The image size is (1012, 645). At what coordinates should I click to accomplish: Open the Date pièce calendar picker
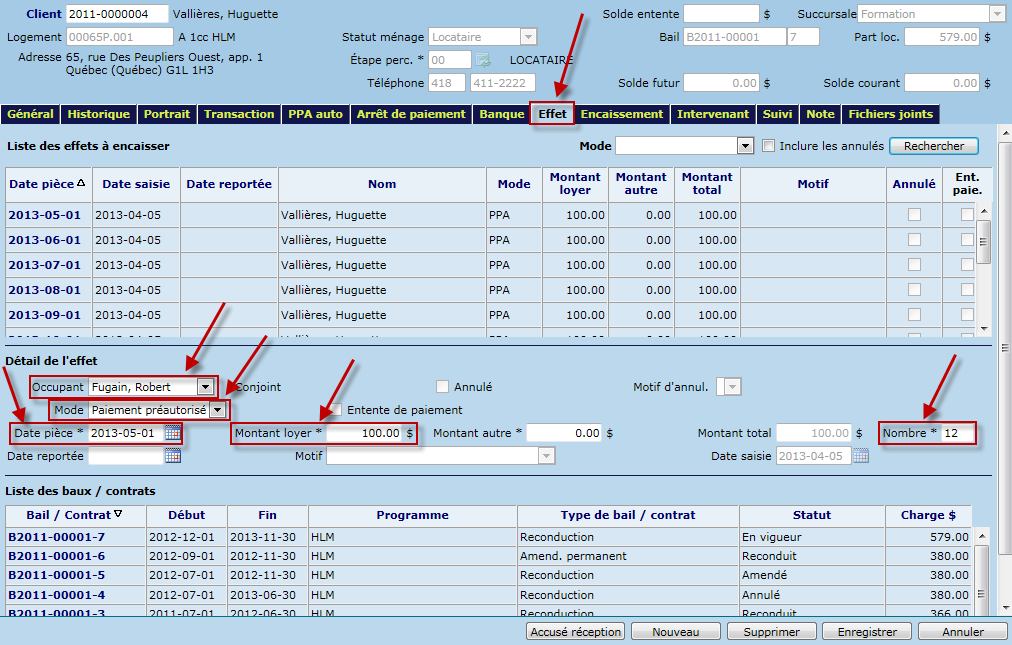[x=173, y=433]
